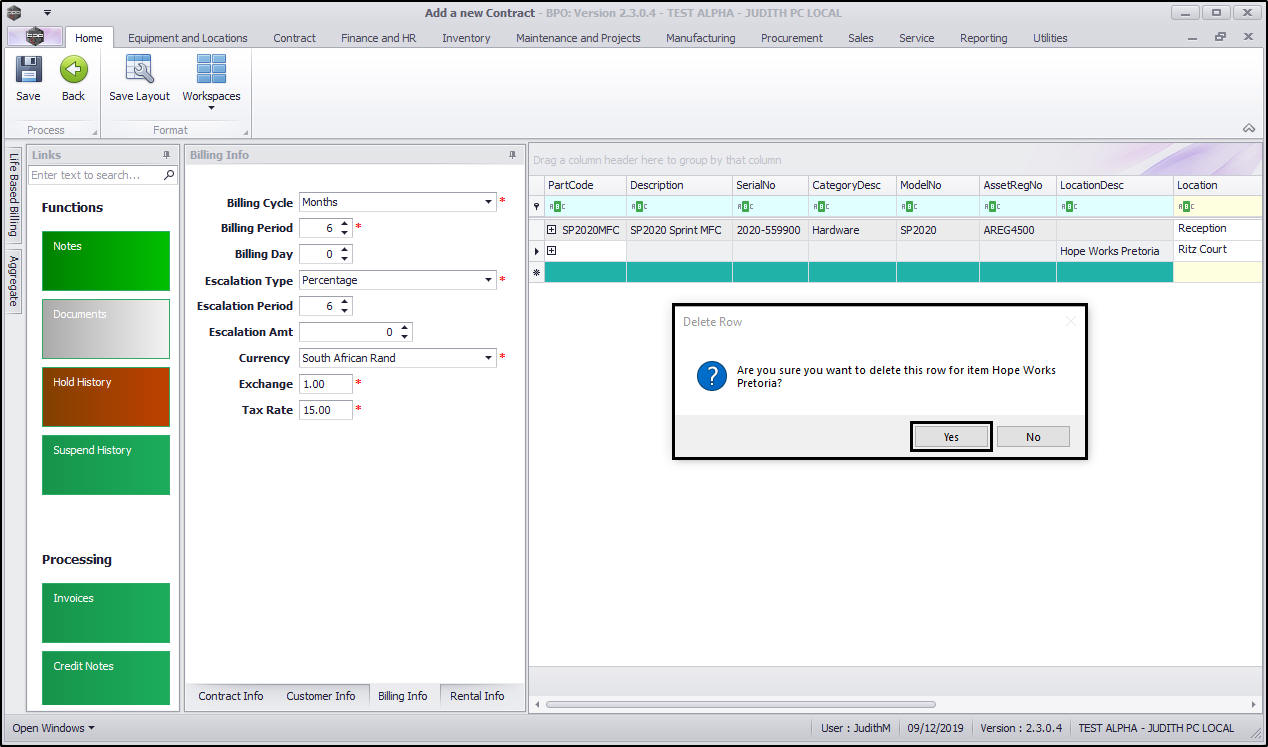
Task: Open the Aggregate side tab
Action: (x=13, y=281)
